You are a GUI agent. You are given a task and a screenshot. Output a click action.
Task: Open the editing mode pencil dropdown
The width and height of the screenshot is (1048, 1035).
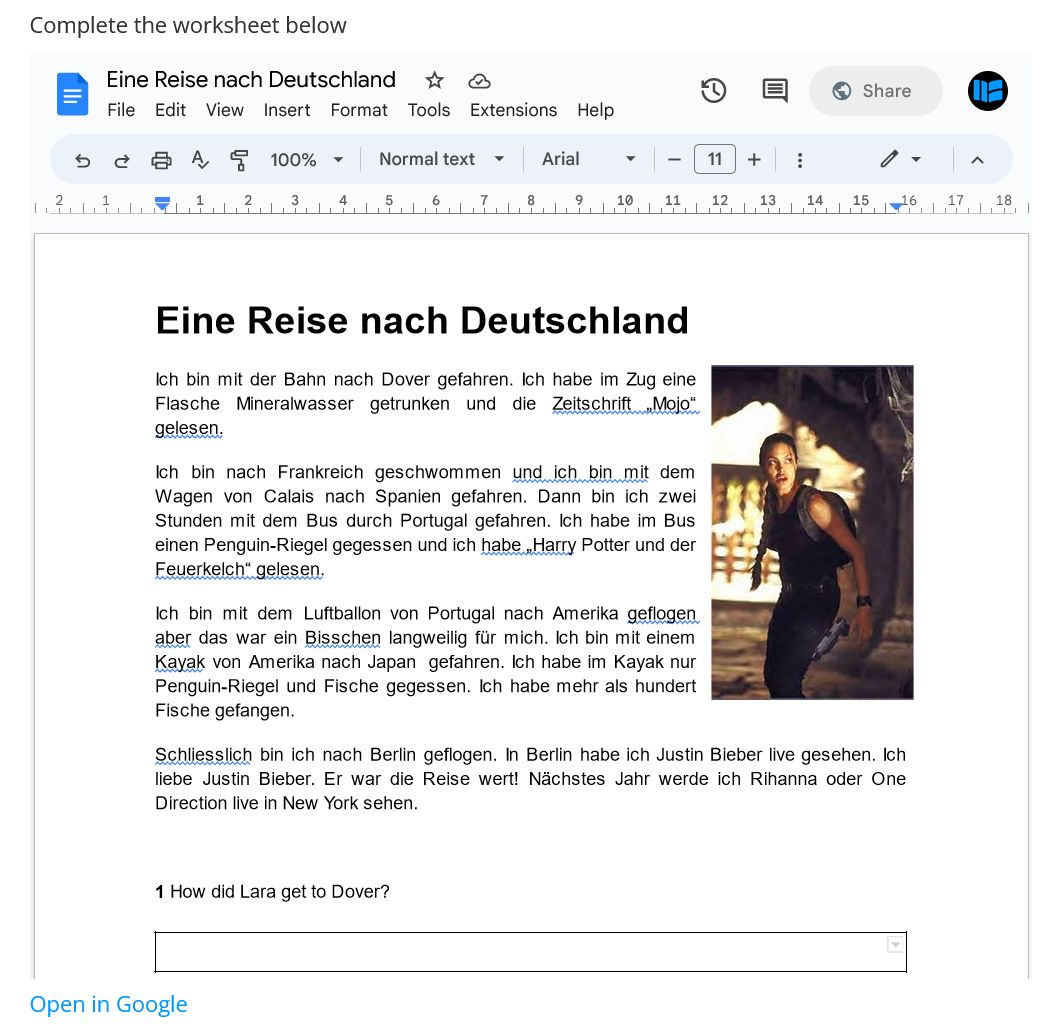[x=900, y=160]
